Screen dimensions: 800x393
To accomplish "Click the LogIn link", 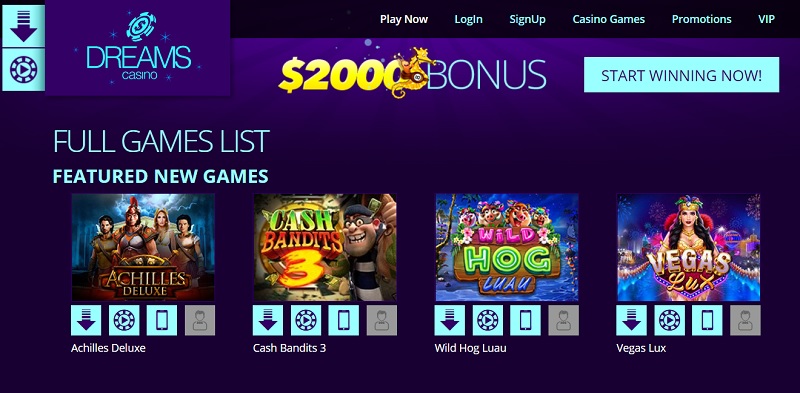I will click(x=468, y=19).
